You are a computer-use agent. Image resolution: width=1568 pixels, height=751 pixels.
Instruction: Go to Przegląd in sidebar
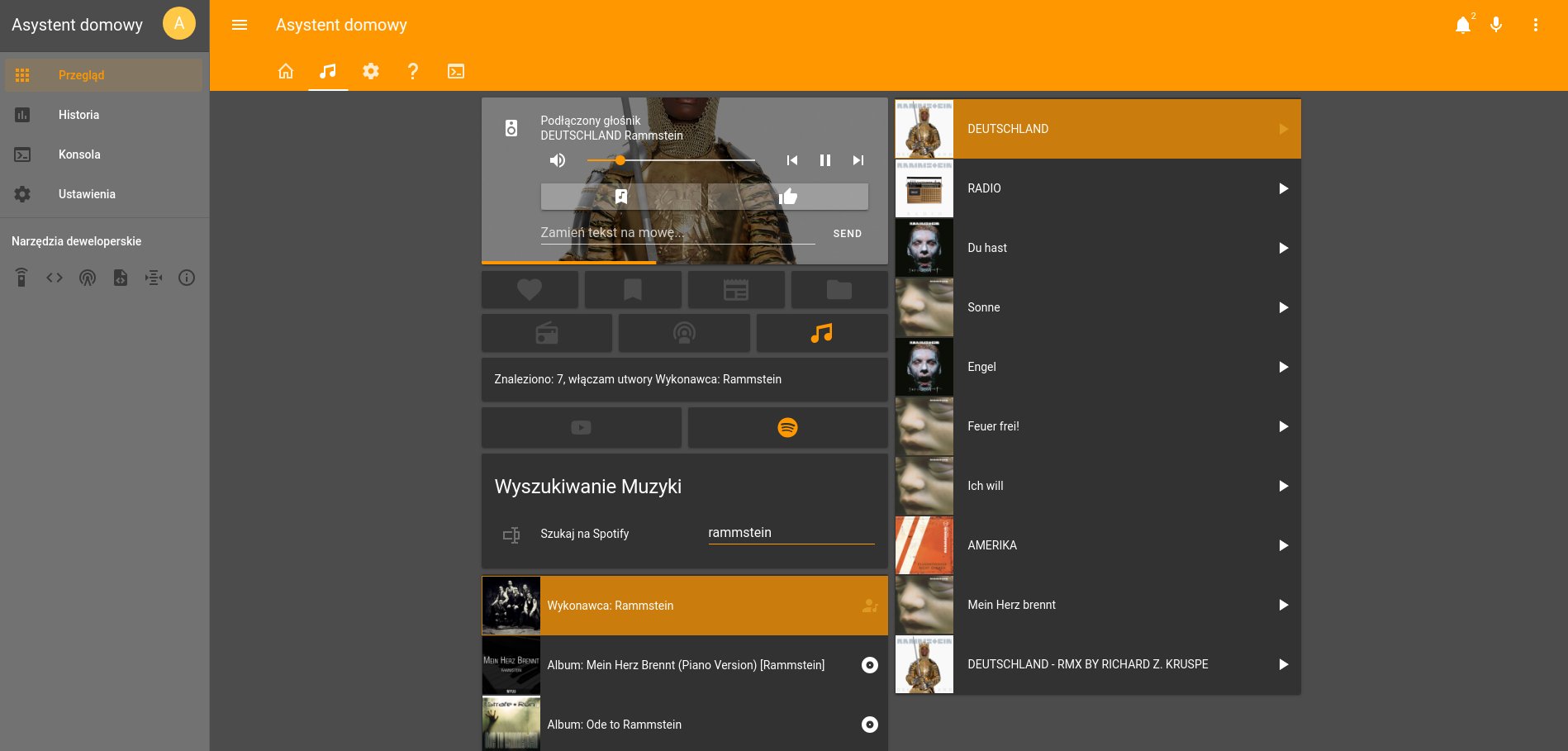coord(104,75)
